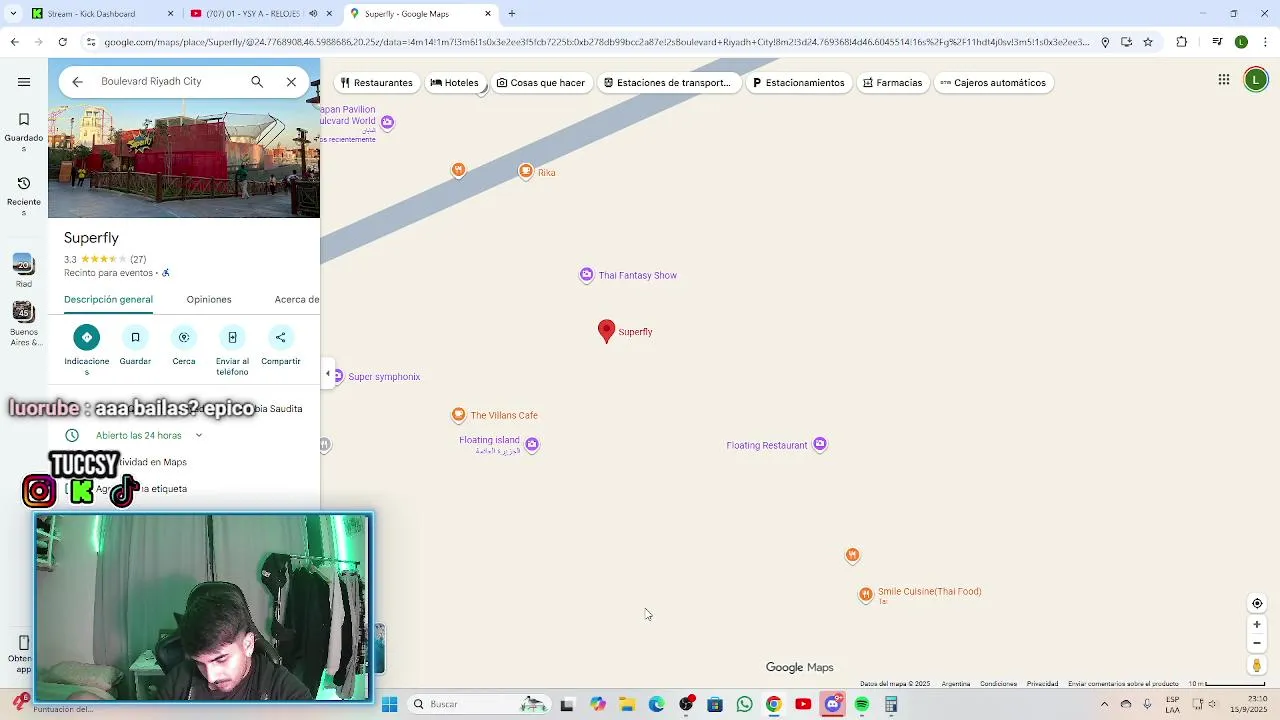1280x720 pixels.
Task: Go back with the search box arrow
Action: (x=77, y=82)
